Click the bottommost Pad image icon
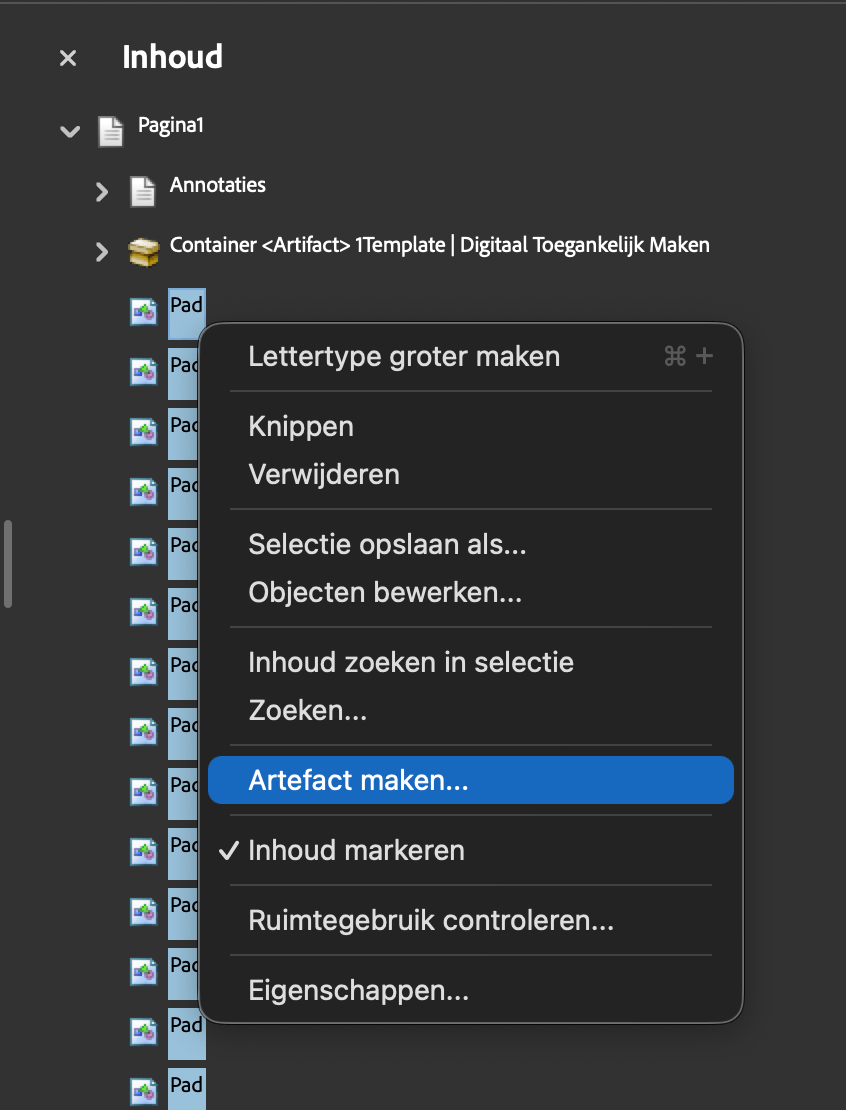This screenshot has width=846, height=1110. click(x=143, y=1092)
